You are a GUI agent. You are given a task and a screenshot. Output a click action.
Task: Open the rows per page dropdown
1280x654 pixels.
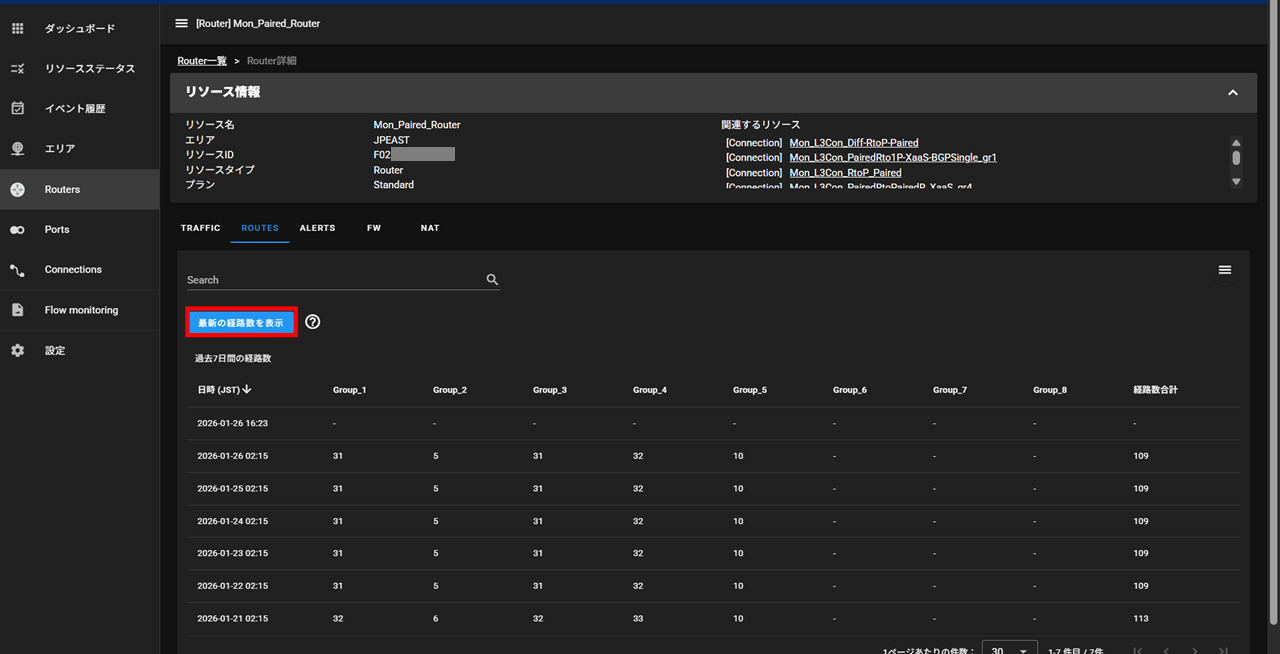click(1009, 650)
